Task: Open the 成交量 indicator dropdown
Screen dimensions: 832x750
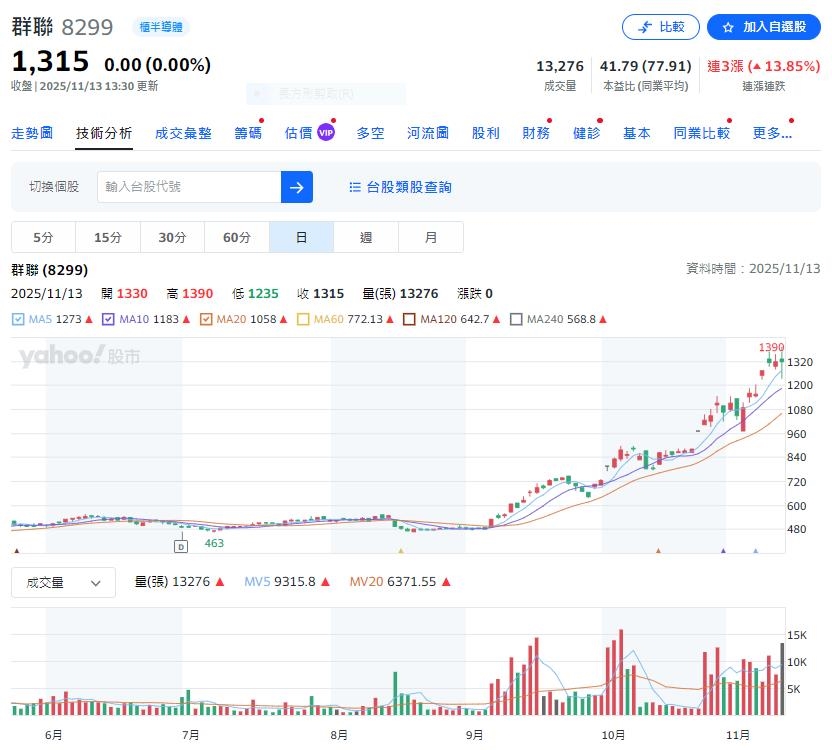Action: (63, 582)
